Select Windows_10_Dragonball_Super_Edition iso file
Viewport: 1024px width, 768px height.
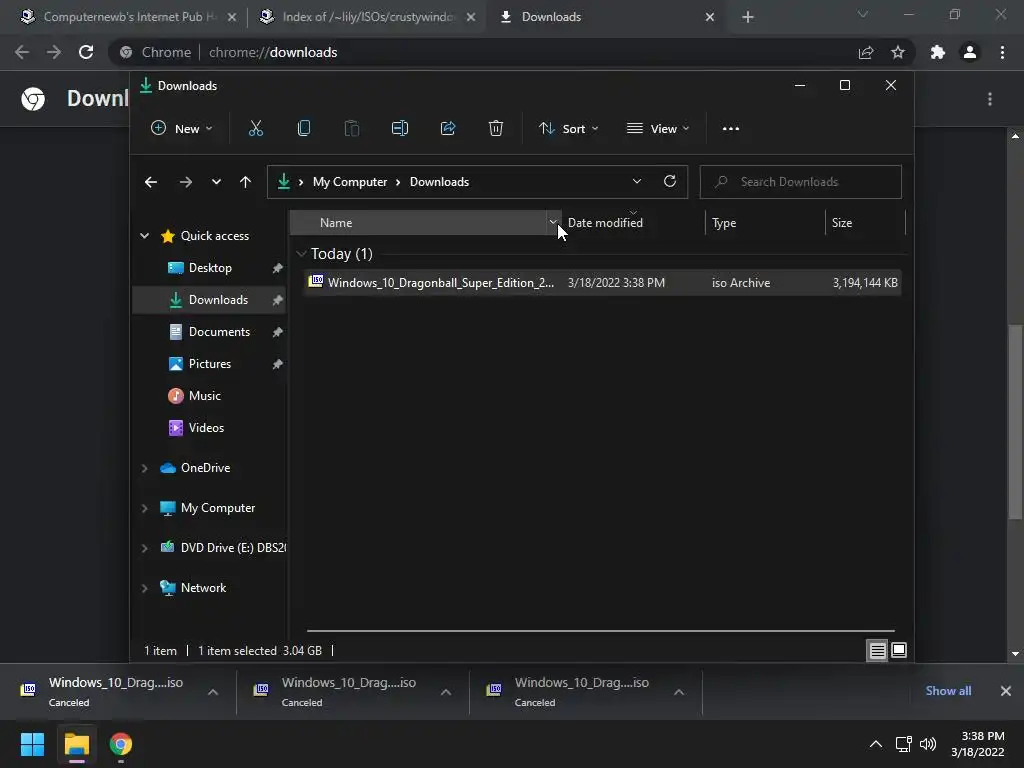(602, 283)
